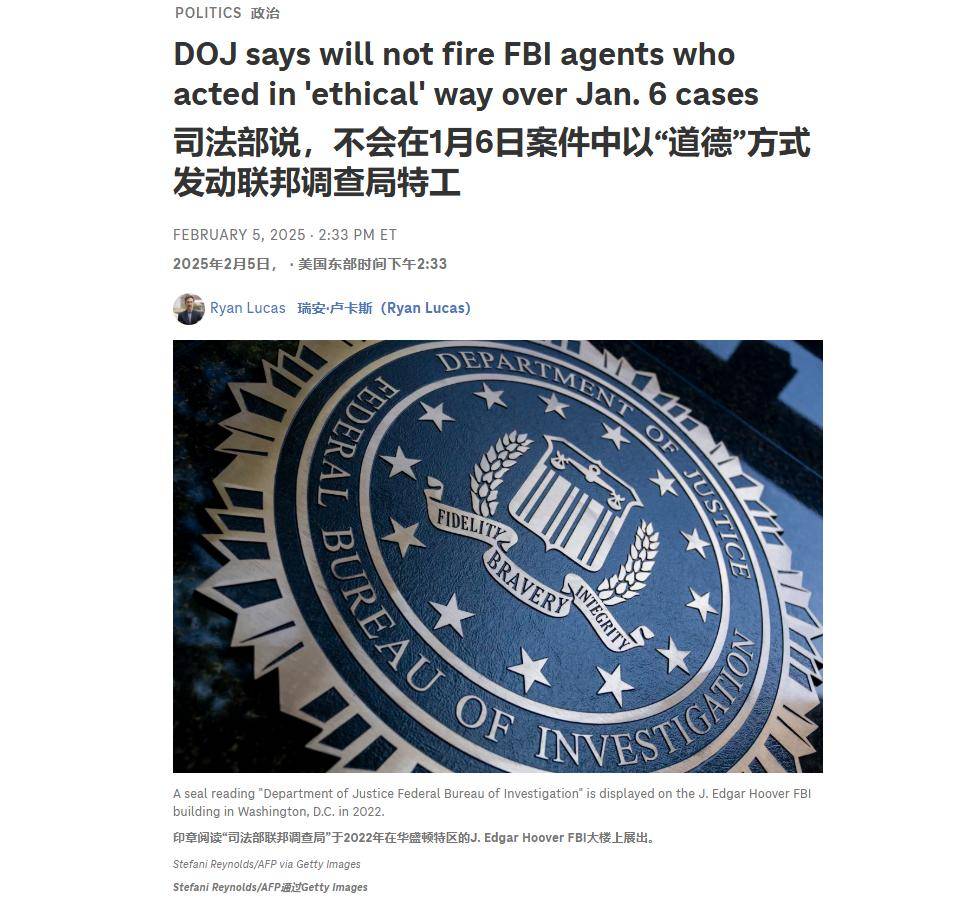Click the 政治 translated section label

coord(265,14)
